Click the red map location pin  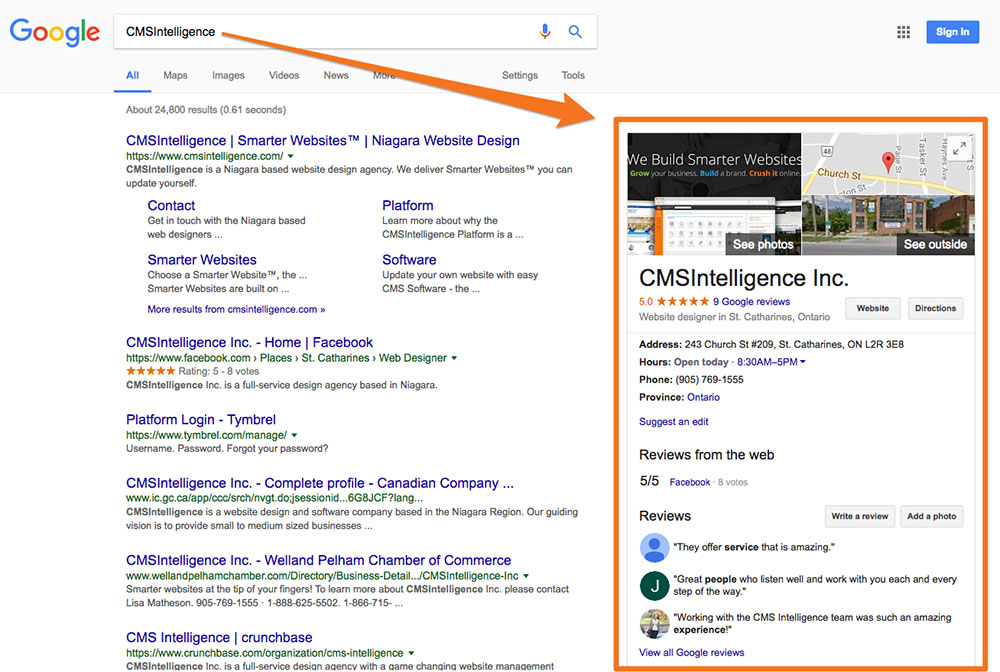pyautogui.click(x=888, y=162)
